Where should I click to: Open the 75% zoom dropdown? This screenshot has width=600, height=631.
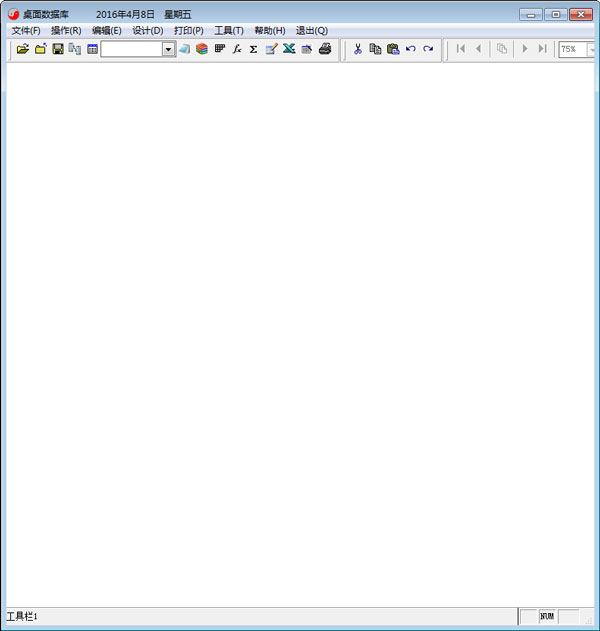(x=591, y=49)
